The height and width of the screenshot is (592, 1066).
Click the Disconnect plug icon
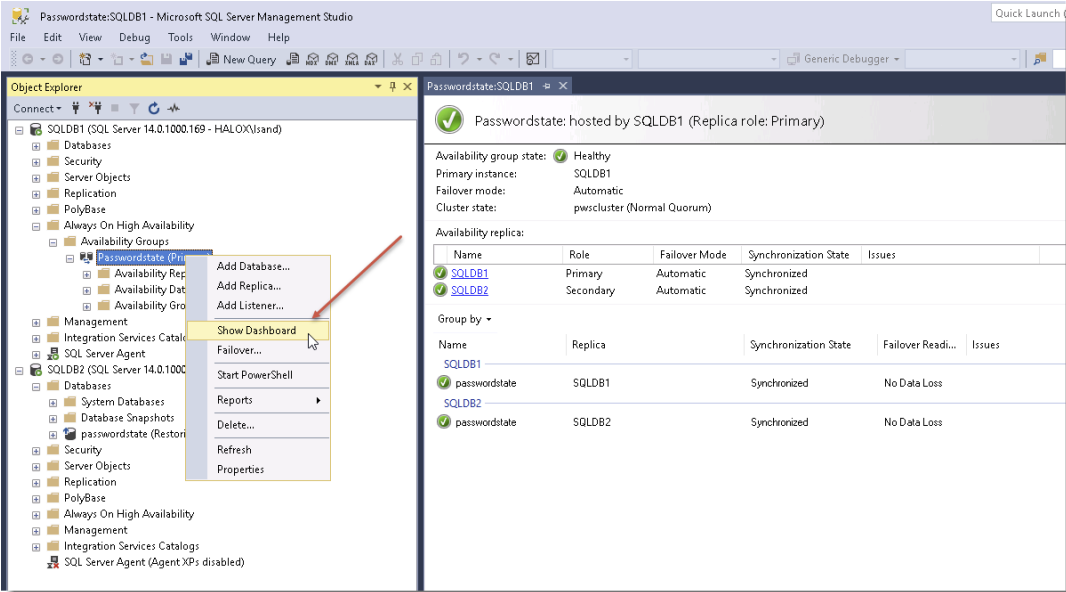[x=95, y=108]
